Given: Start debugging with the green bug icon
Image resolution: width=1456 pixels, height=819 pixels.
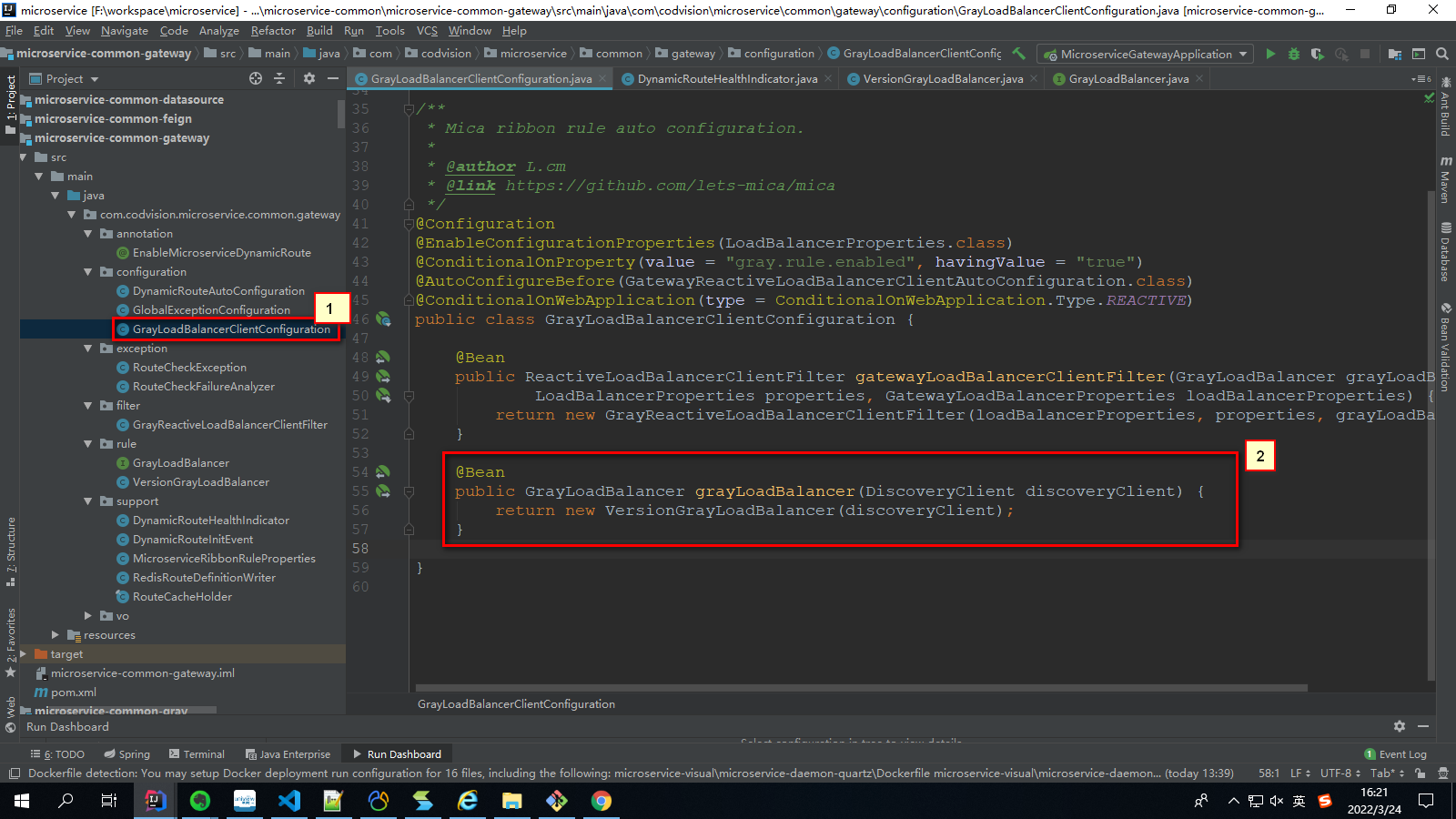Looking at the screenshot, I should 1294,54.
